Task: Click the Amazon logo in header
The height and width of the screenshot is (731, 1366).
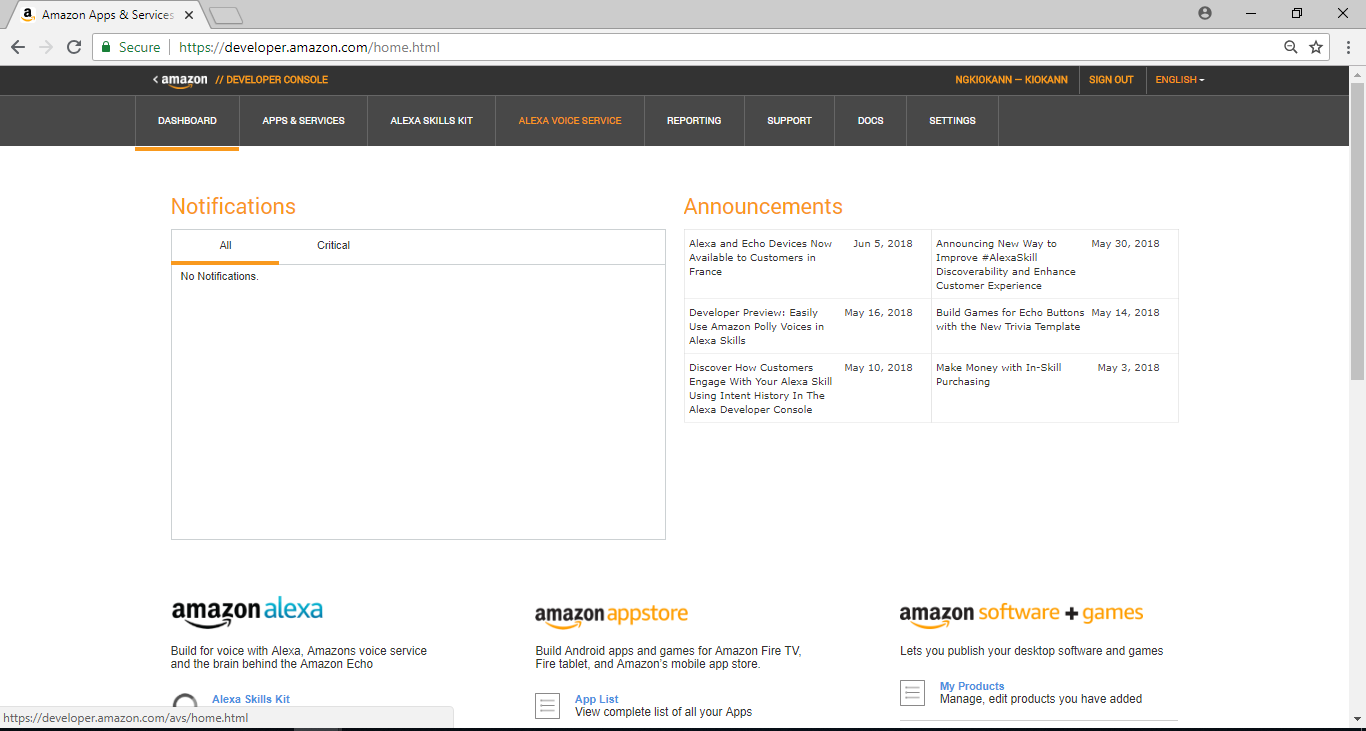Action: [x=184, y=80]
